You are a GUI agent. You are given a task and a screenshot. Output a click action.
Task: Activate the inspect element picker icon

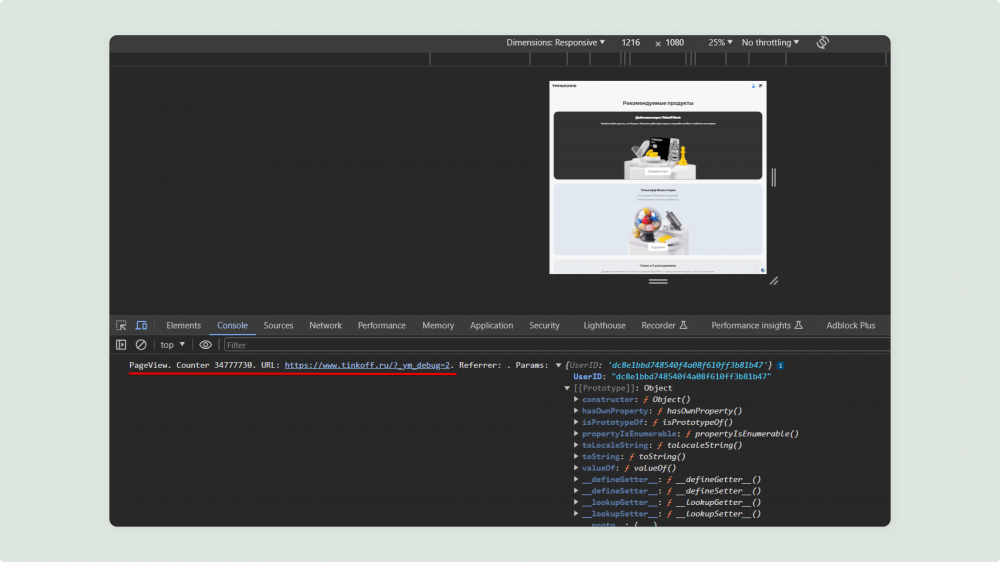click(x=121, y=325)
